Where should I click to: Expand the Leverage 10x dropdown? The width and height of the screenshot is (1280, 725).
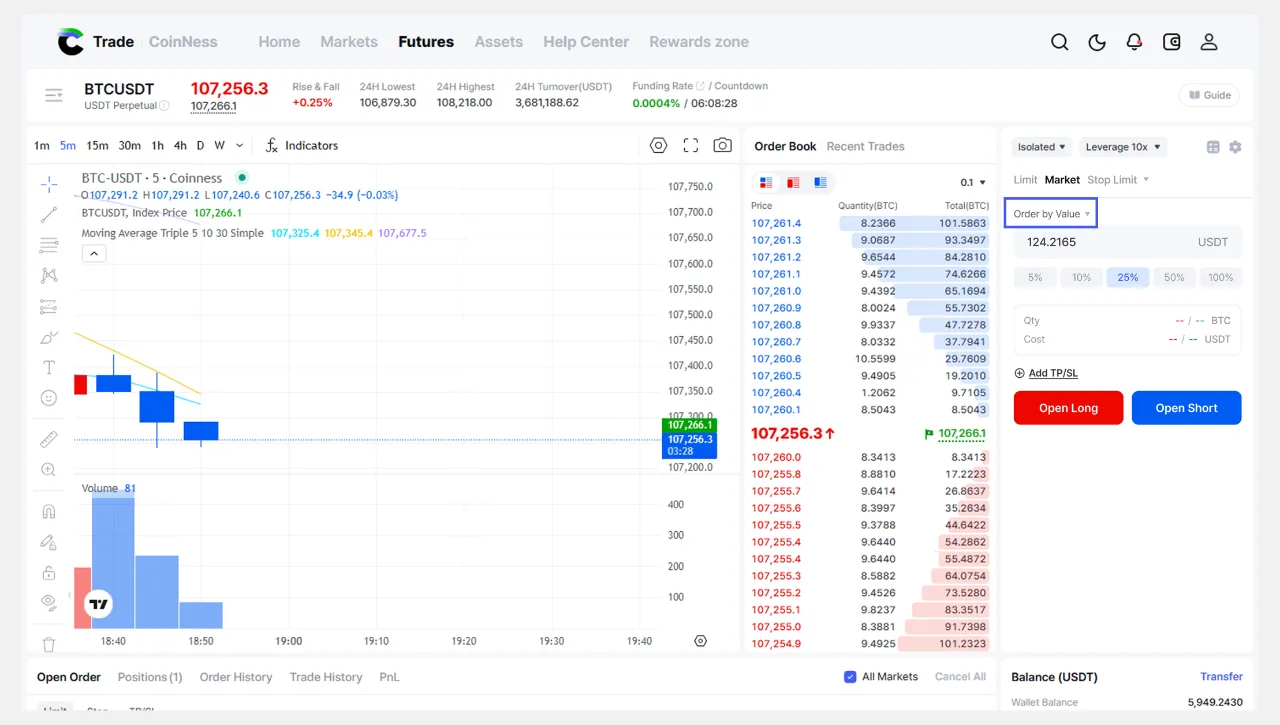pos(1124,147)
